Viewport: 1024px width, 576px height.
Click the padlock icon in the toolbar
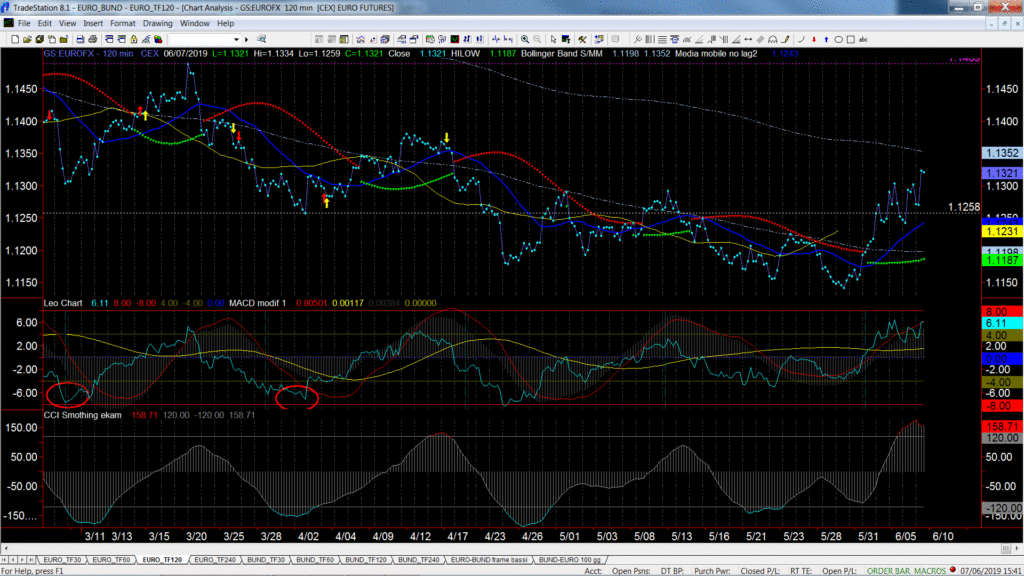133,39
